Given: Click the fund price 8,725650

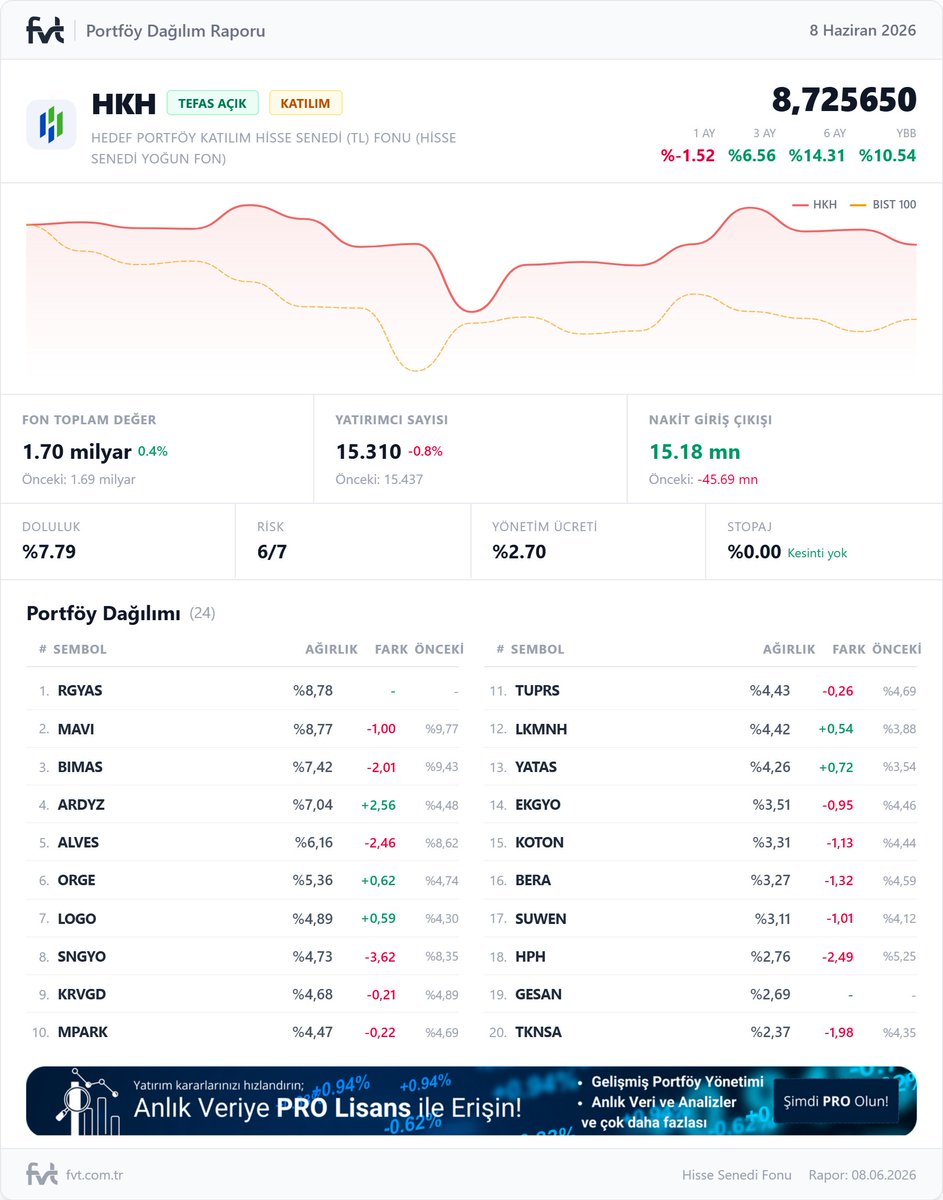Looking at the screenshot, I should [x=844, y=100].
